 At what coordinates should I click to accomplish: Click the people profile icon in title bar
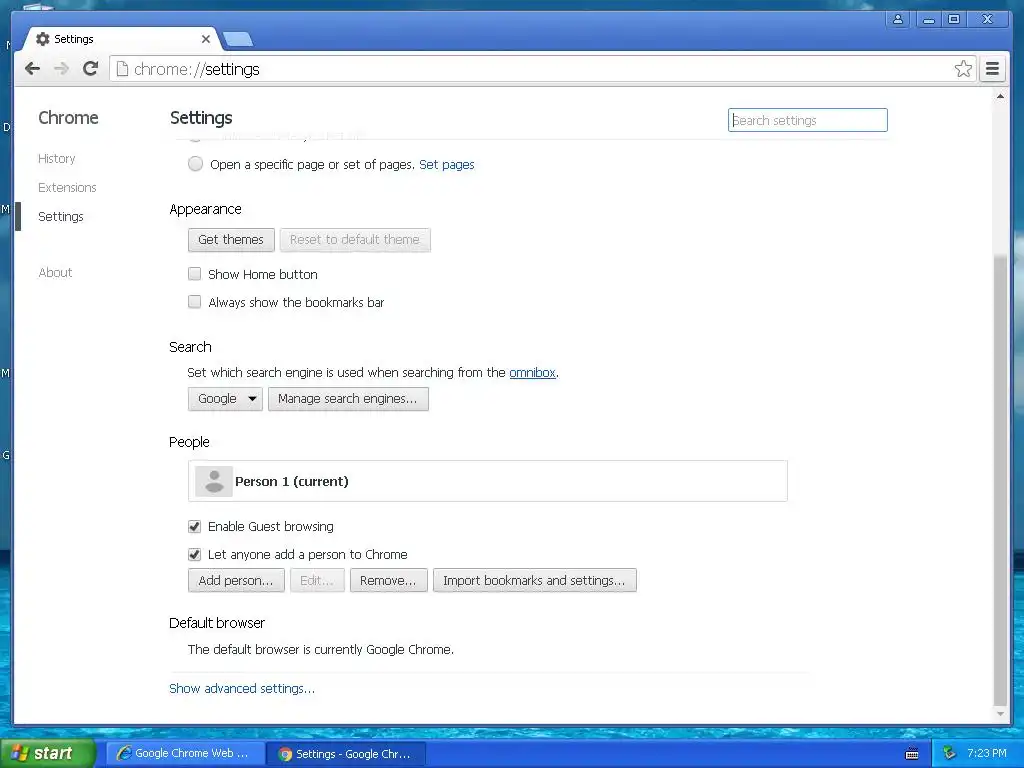coord(898,20)
